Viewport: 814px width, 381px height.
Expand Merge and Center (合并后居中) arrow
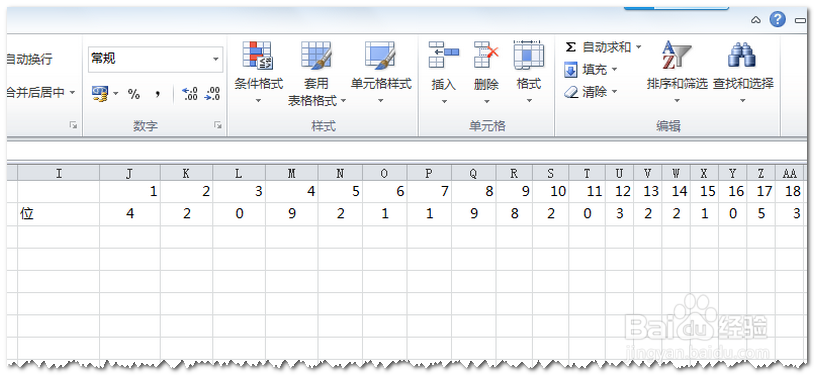(72, 93)
